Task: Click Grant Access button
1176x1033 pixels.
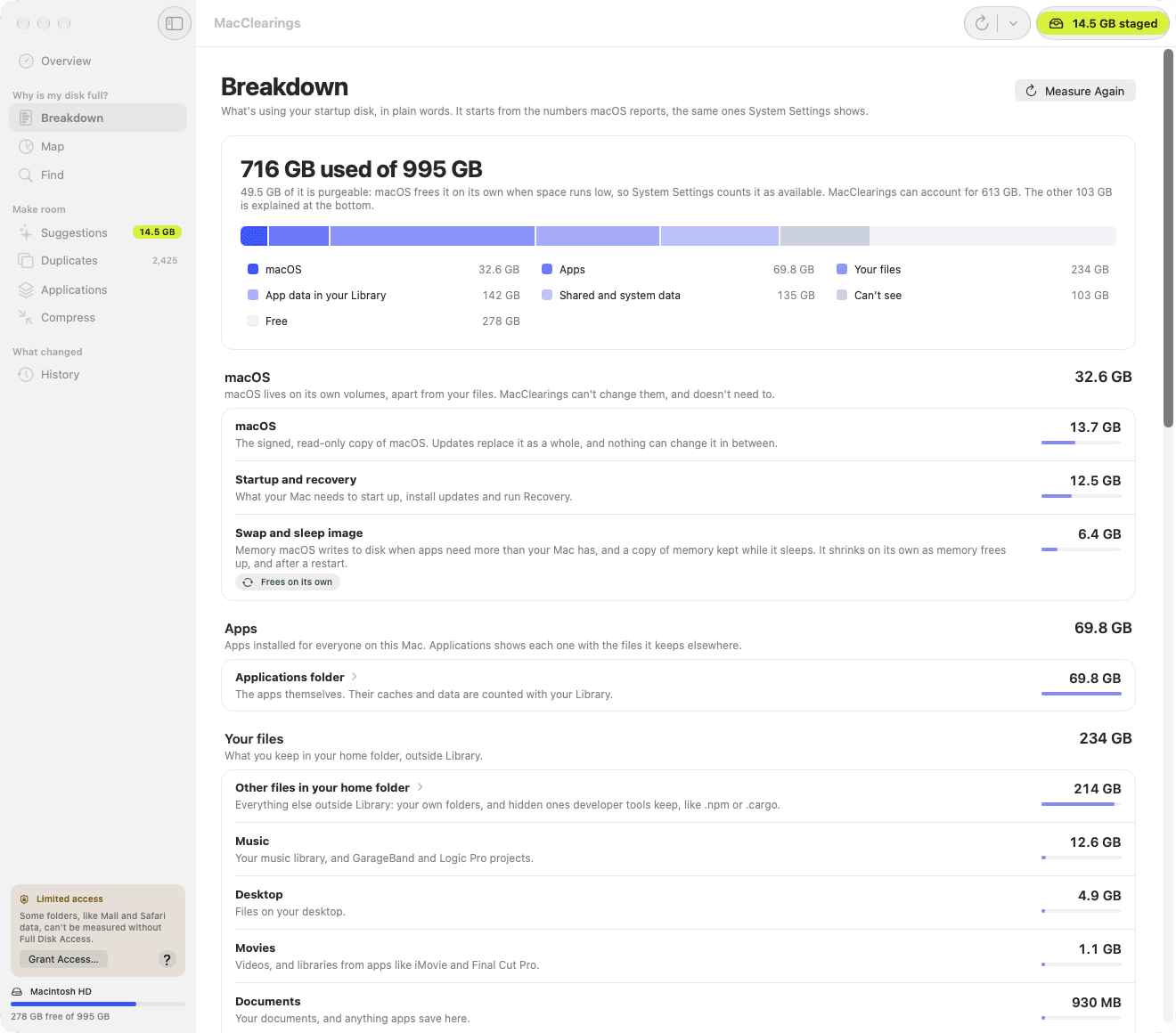Action: (x=63, y=959)
